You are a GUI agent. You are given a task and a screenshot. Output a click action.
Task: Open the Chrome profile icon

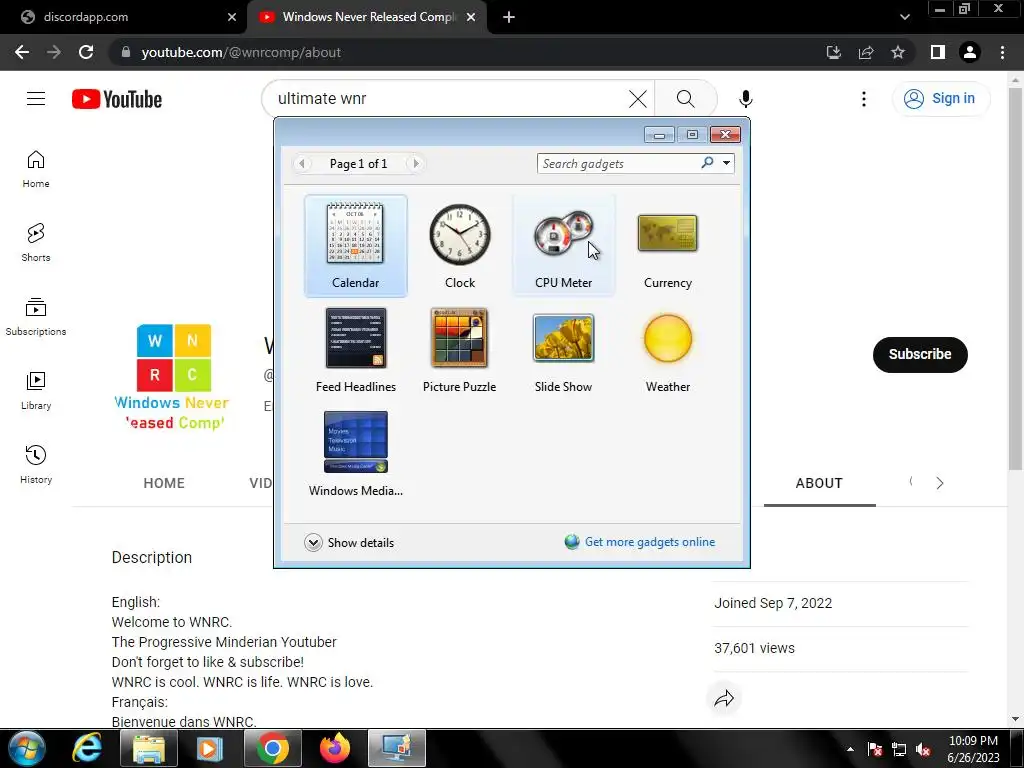(x=970, y=52)
